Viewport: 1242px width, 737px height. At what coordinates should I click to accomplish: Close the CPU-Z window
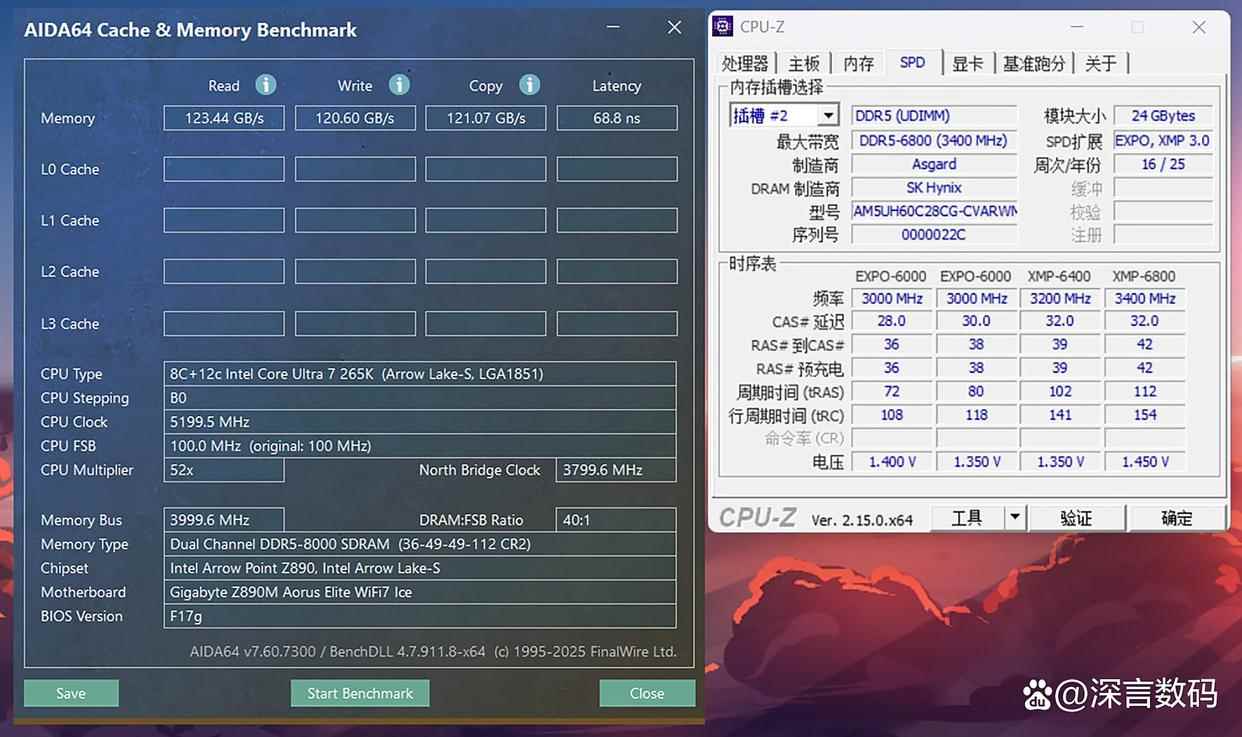(x=1199, y=28)
